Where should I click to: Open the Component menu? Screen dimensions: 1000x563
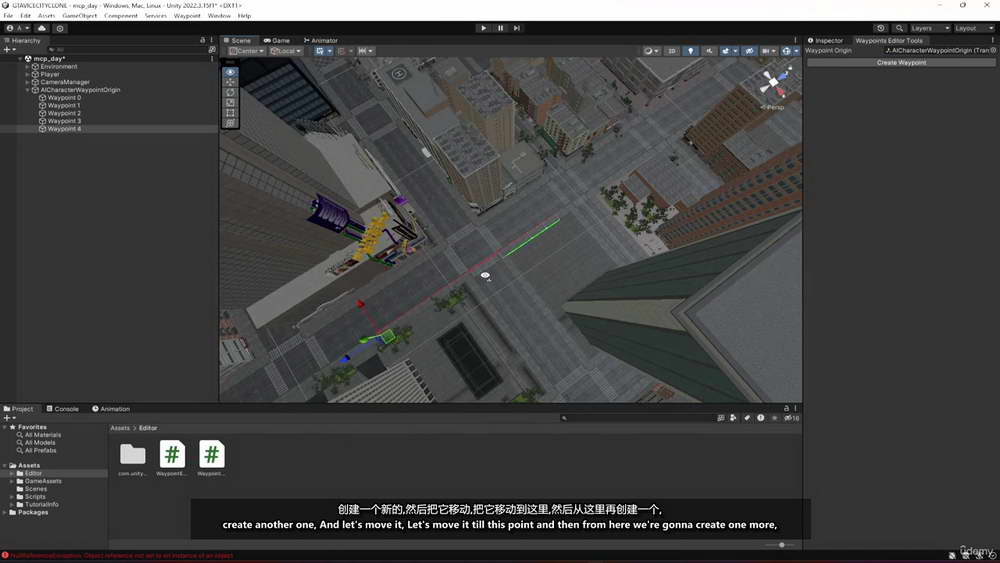tap(121, 15)
